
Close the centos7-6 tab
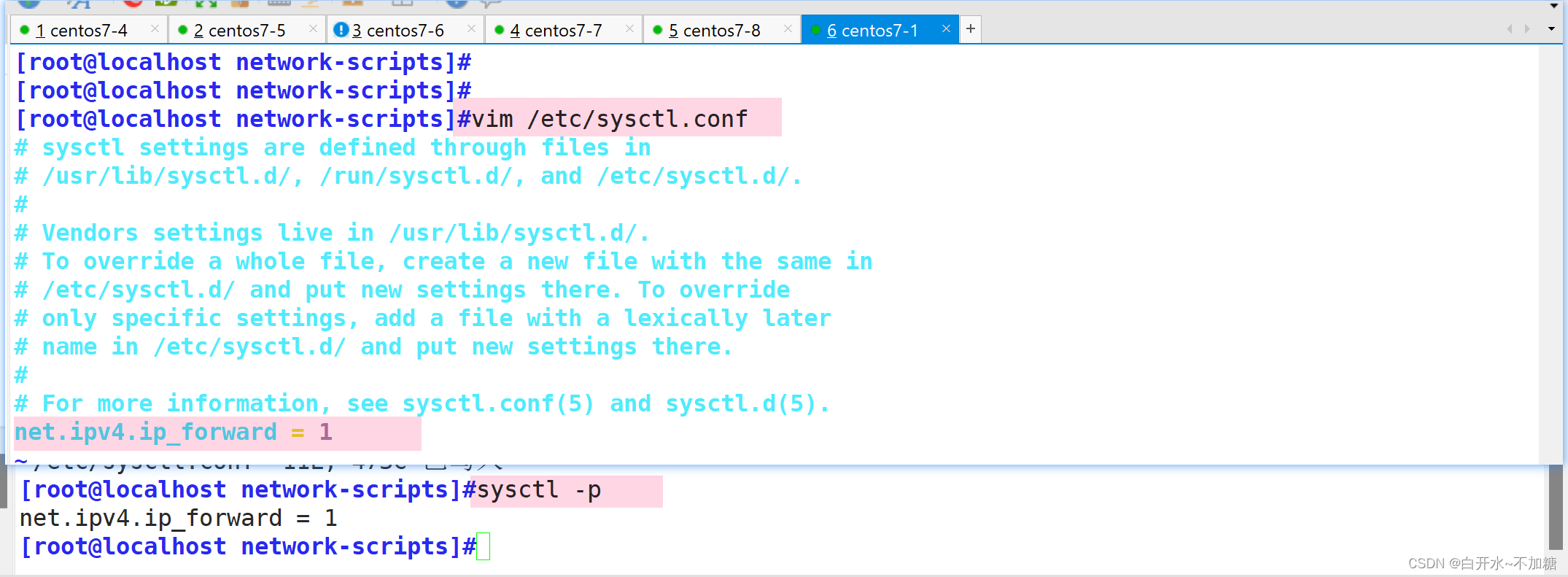(471, 28)
